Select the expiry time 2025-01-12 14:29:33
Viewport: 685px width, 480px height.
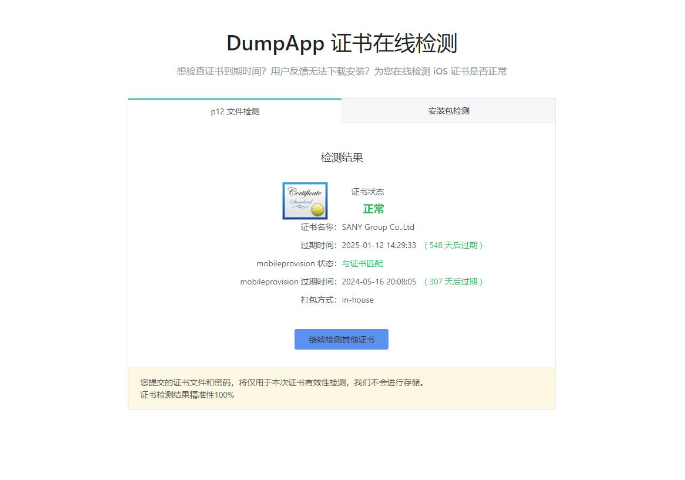(x=379, y=245)
